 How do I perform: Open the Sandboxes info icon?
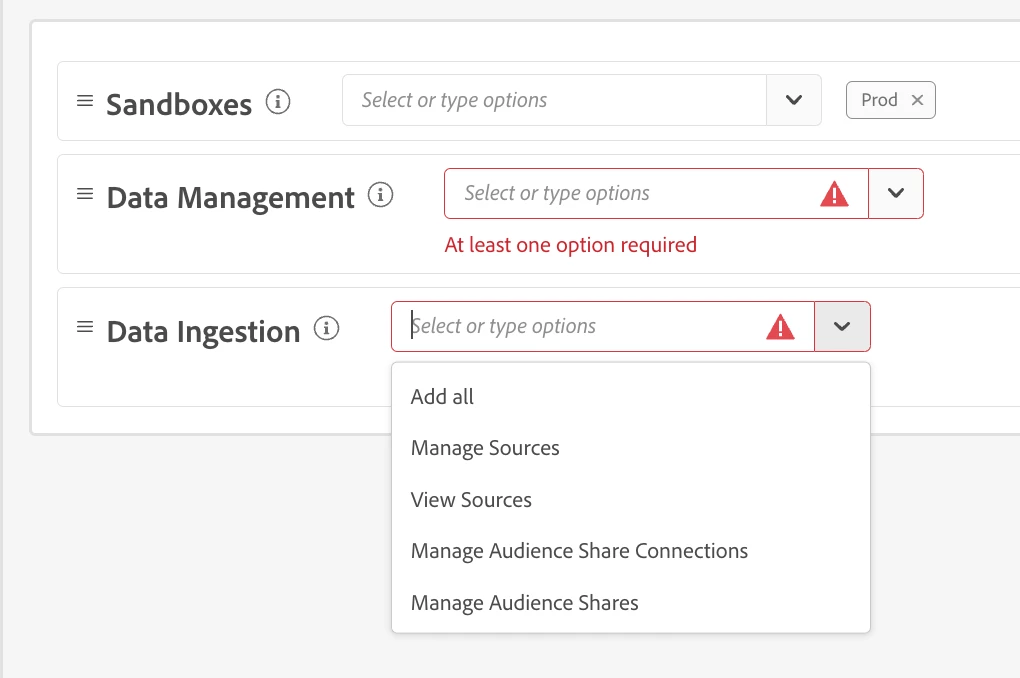(x=278, y=102)
